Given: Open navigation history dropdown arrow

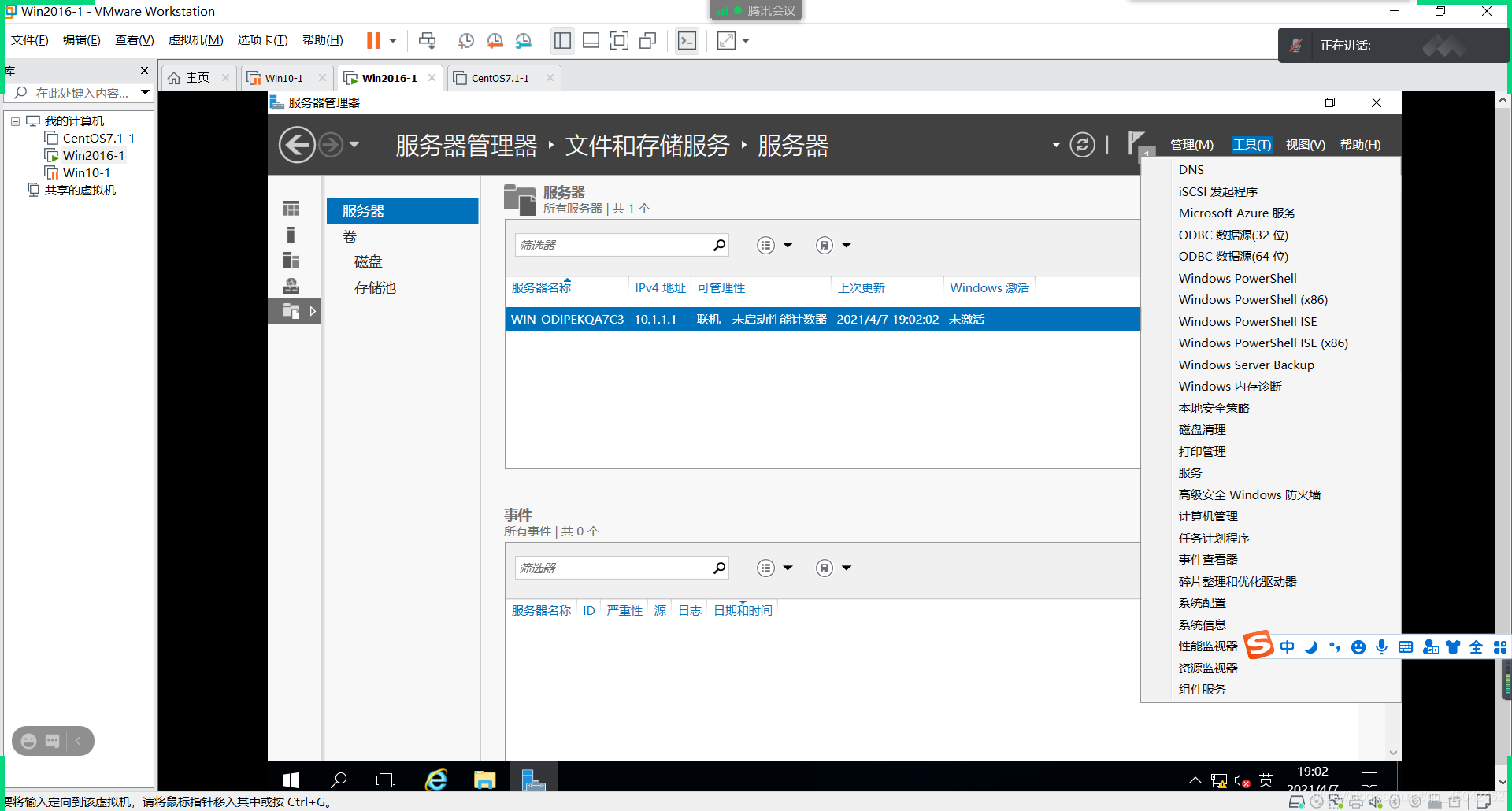Looking at the screenshot, I should (354, 145).
